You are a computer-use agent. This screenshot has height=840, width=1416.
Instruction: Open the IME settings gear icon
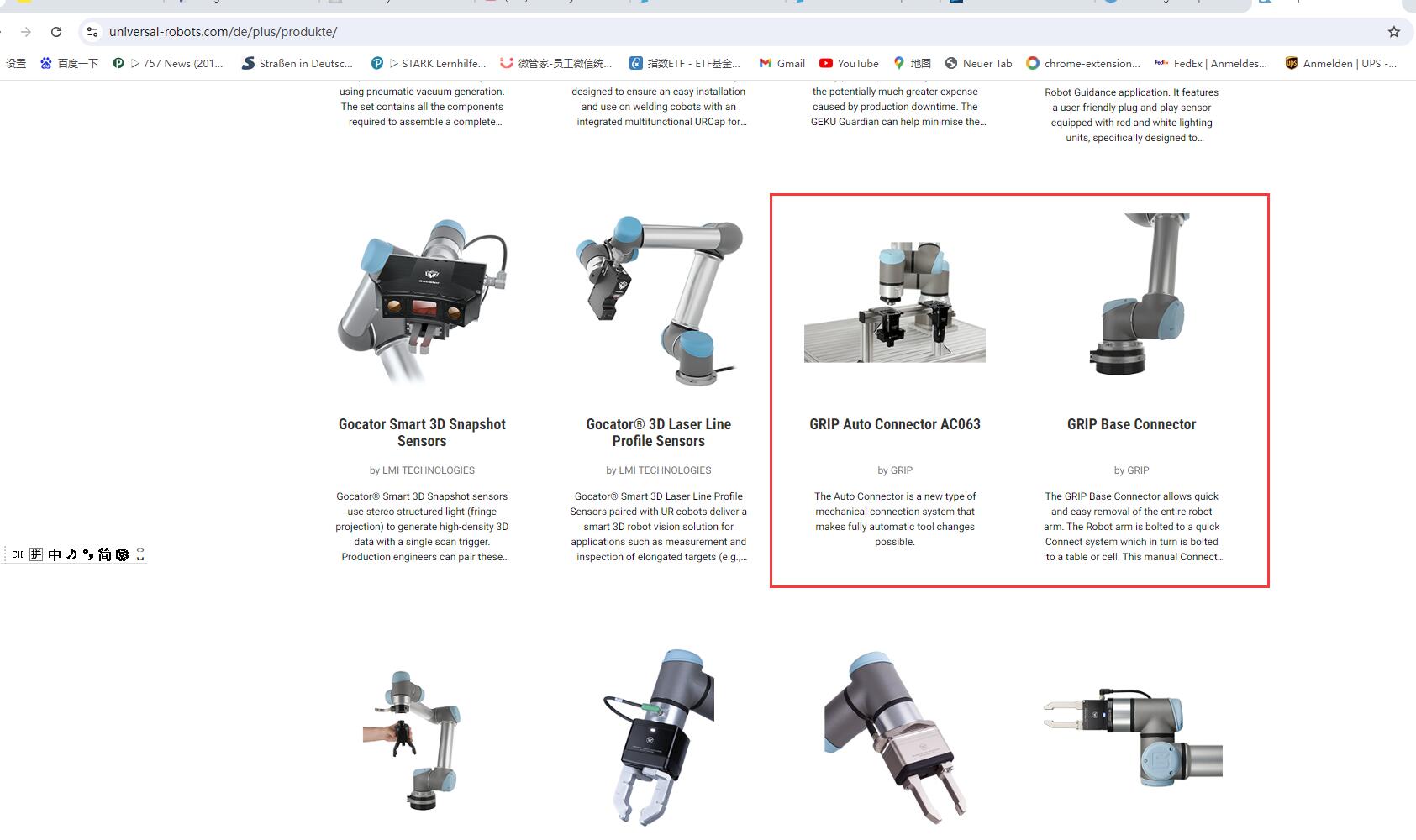tap(123, 554)
